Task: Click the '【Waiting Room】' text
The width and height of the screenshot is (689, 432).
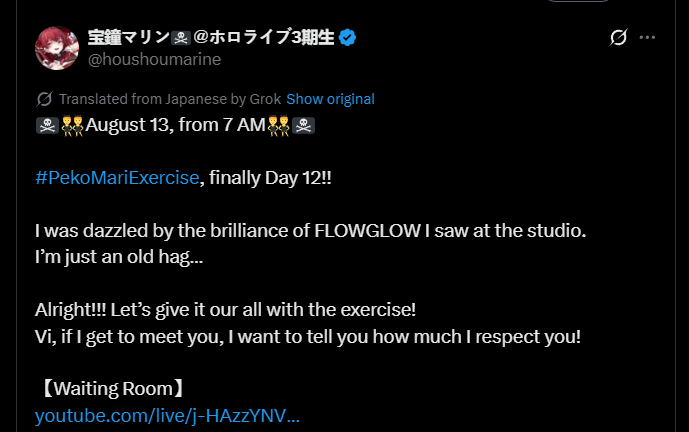Action: [112, 389]
